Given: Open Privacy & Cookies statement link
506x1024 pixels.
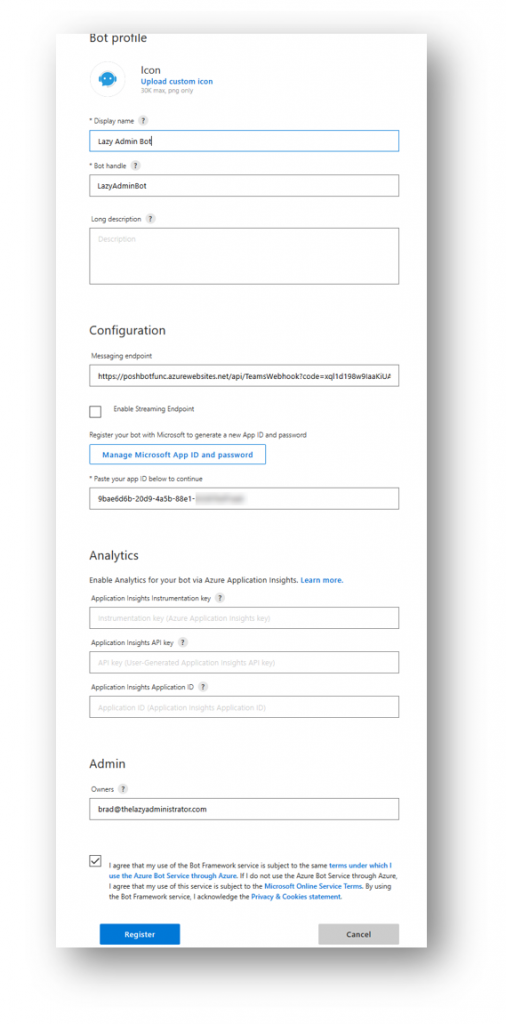Looking at the screenshot, I should pos(296,897).
